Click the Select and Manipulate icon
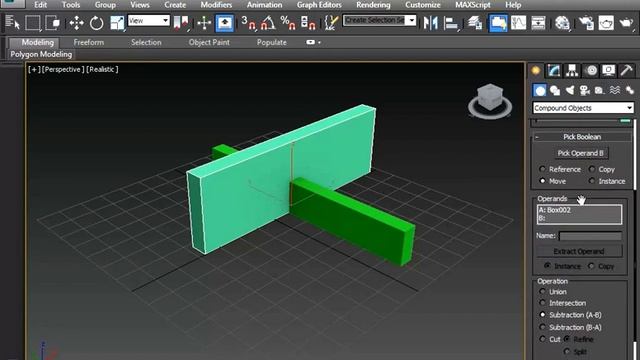 pyautogui.click(x=204, y=22)
